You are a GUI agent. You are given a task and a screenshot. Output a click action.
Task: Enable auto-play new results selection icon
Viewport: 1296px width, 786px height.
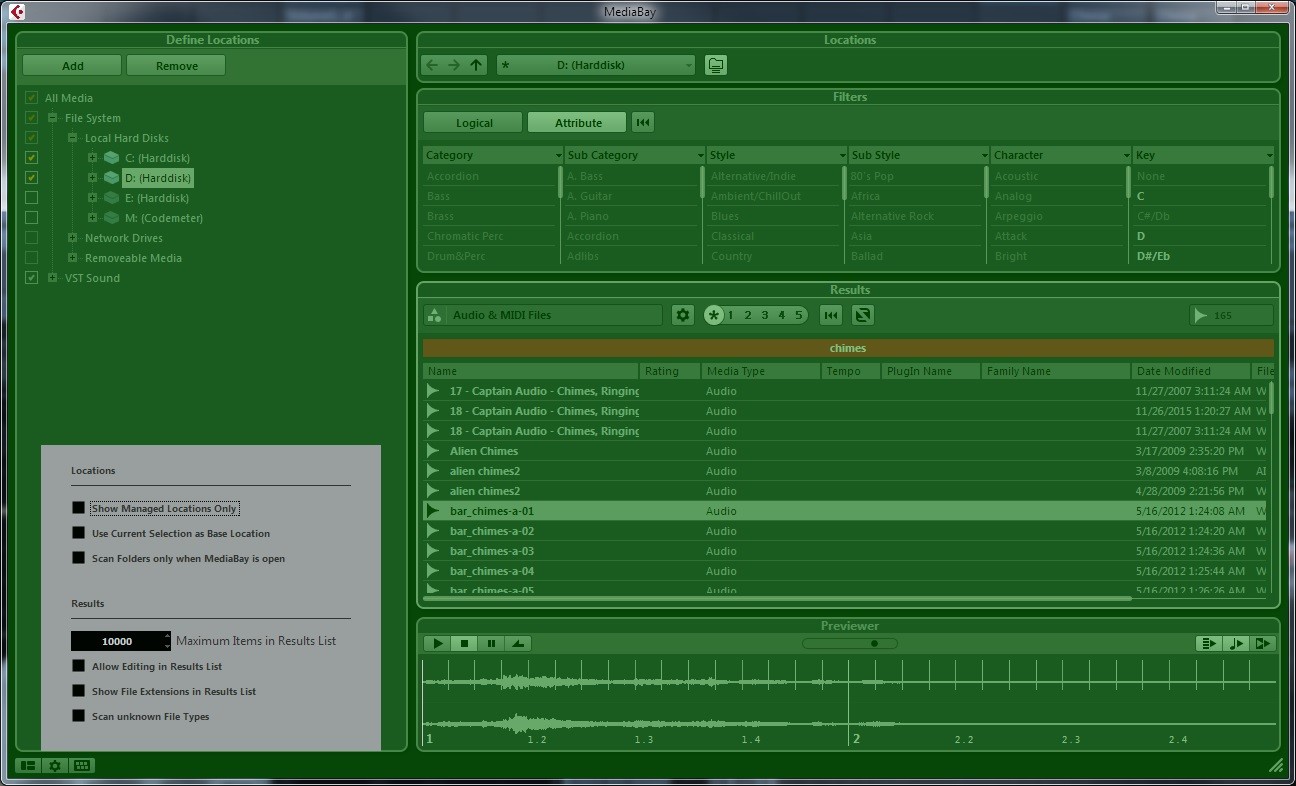point(1209,644)
